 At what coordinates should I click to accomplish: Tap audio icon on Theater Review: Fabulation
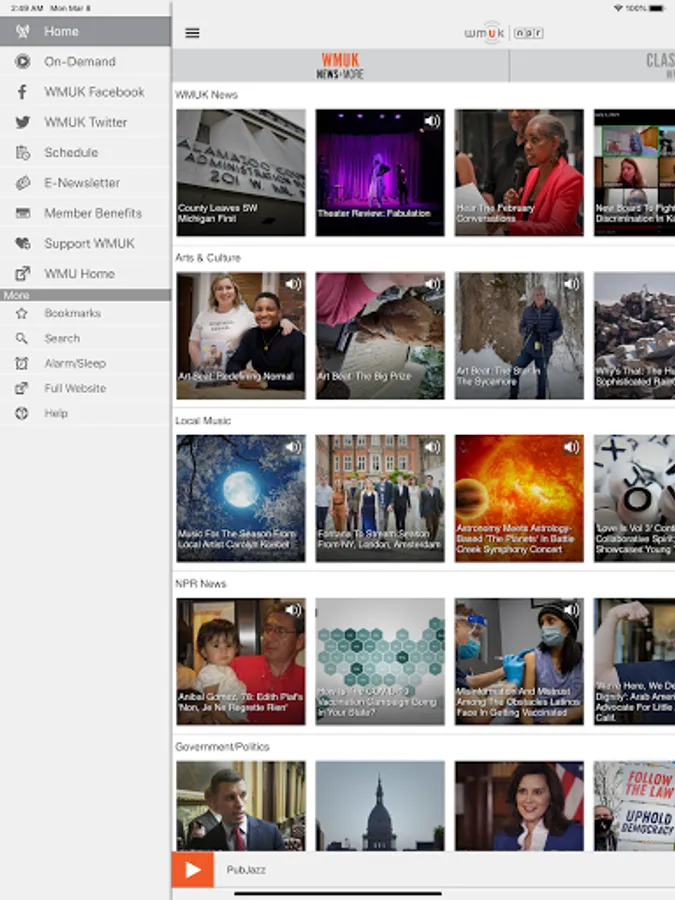(432, 121)
